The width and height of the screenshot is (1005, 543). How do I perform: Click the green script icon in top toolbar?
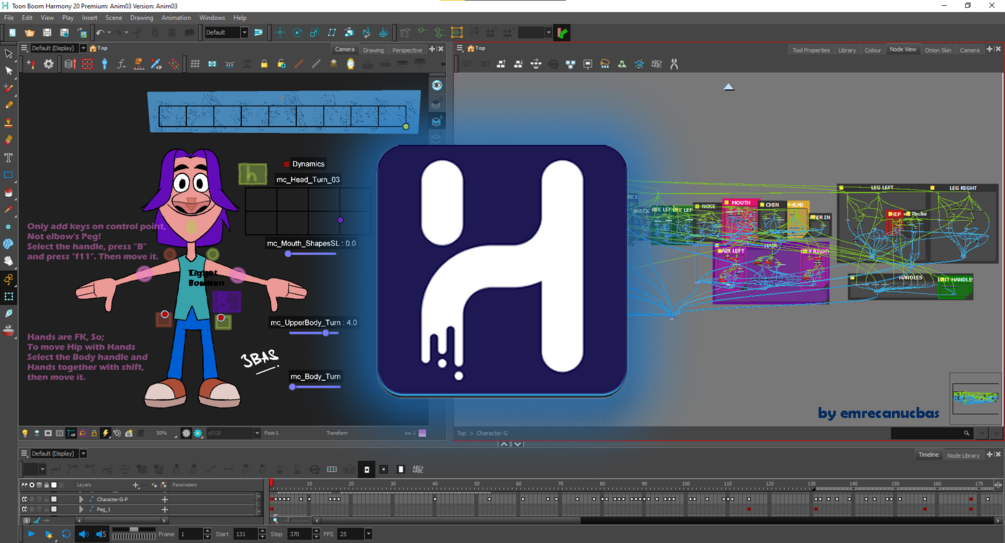562,33
